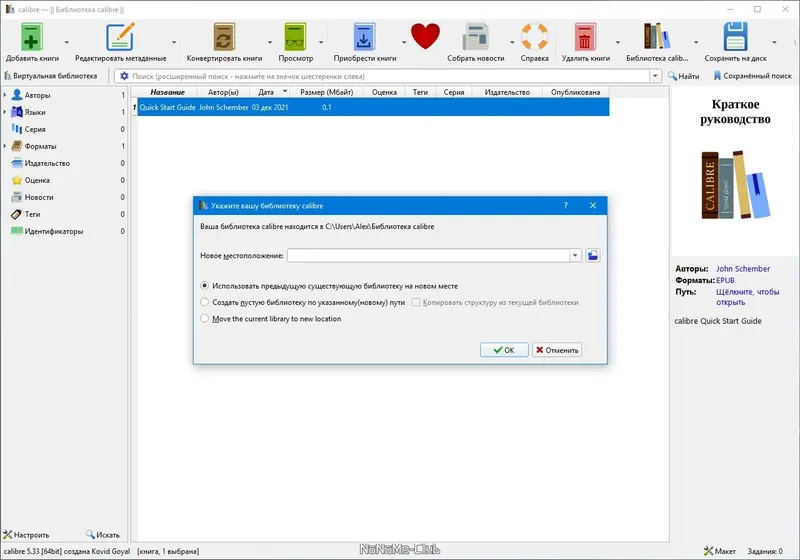The width and height of the screenshot is (800, 560).
Task: Click the Get books download icon
Action: [364, 37]
